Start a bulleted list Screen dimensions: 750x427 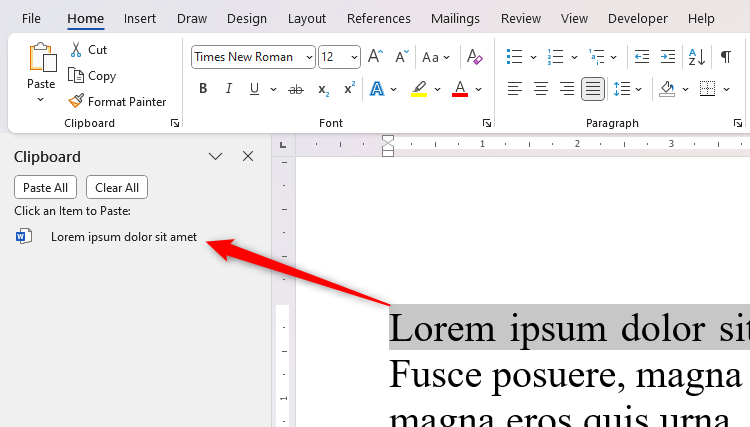514,57
